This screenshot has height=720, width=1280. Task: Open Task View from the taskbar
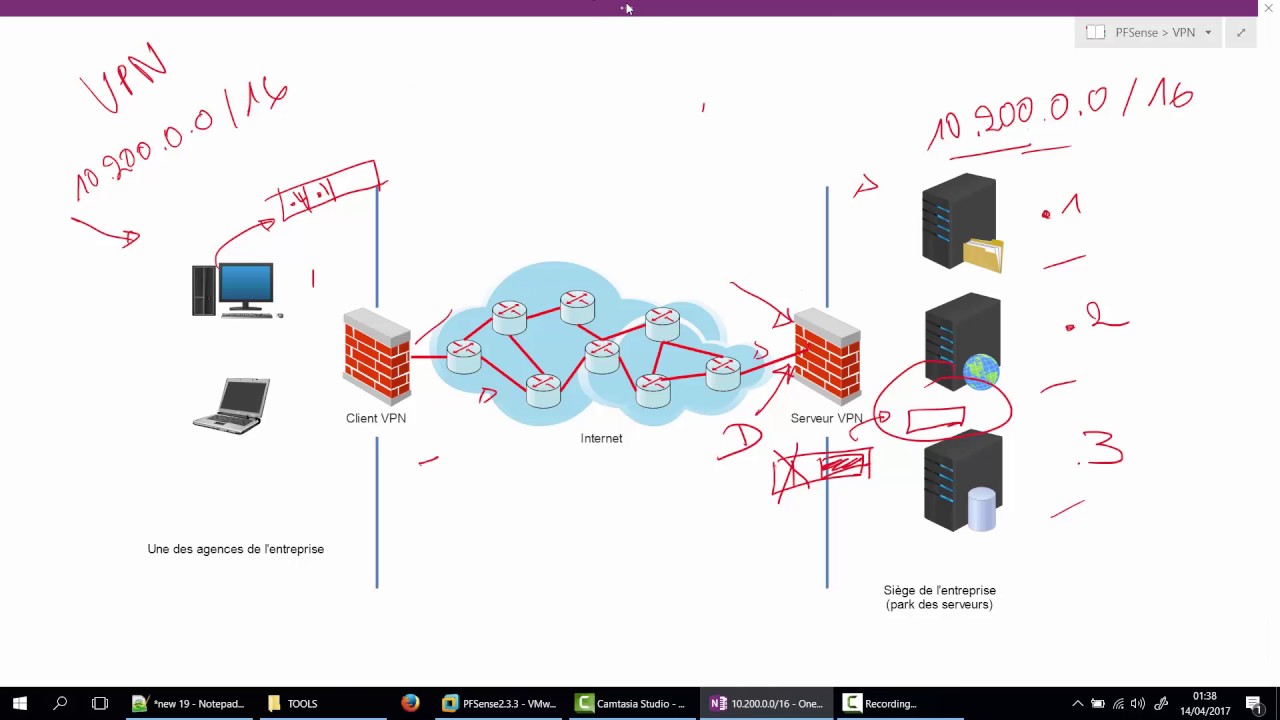(100, 704)
